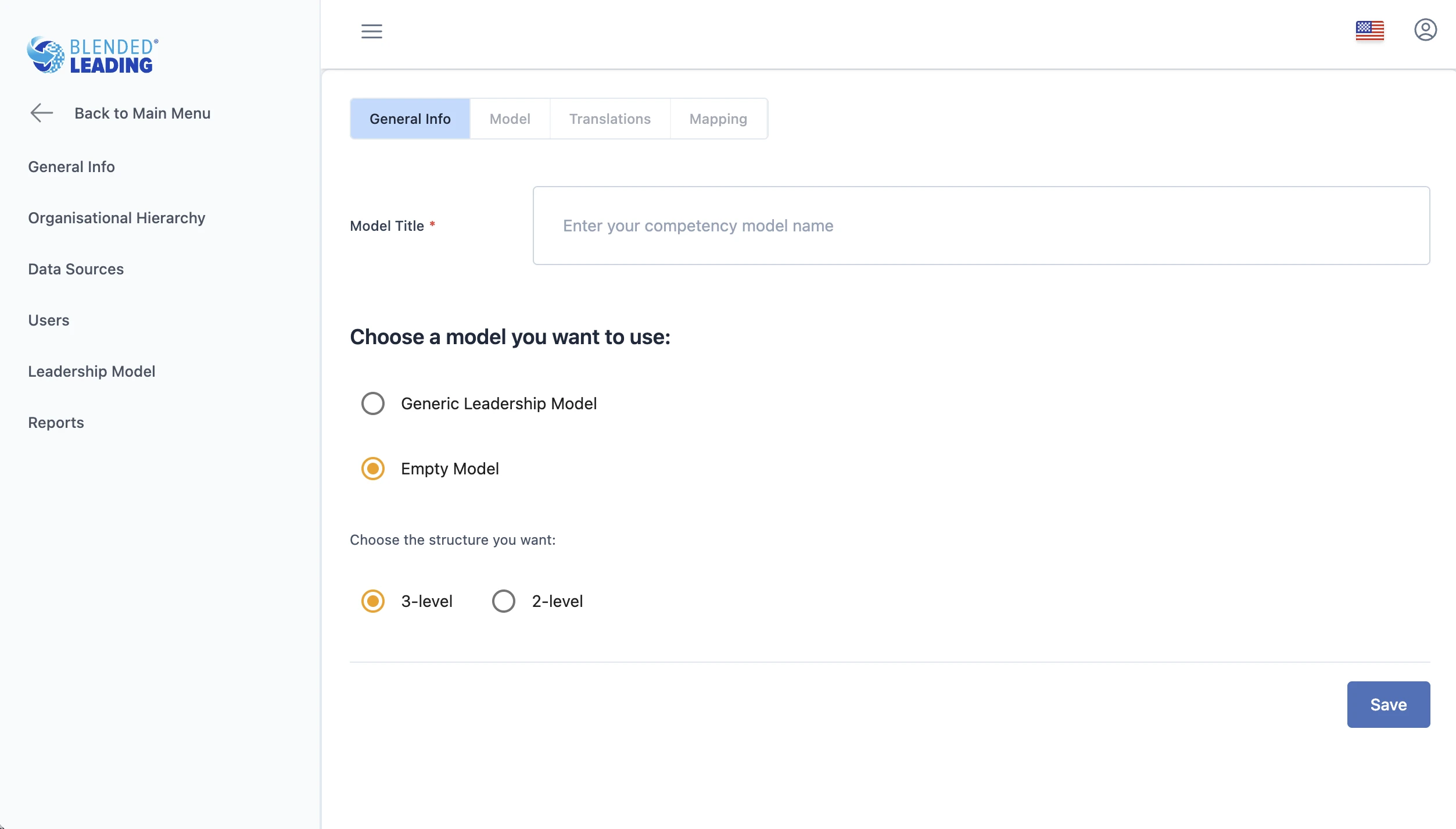This screenshot has width=1456, height=829.
Task: Open the US flag language selector
Action: (1369, 30)
